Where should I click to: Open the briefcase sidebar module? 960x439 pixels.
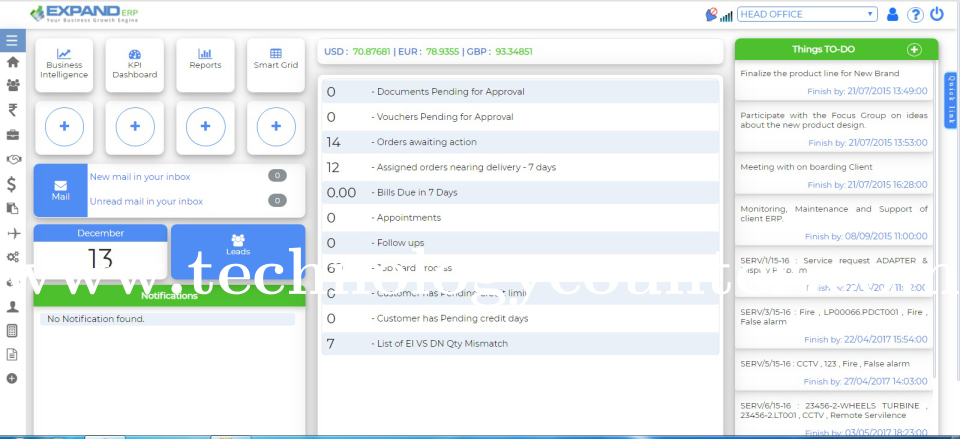click(x=12, y=134)
